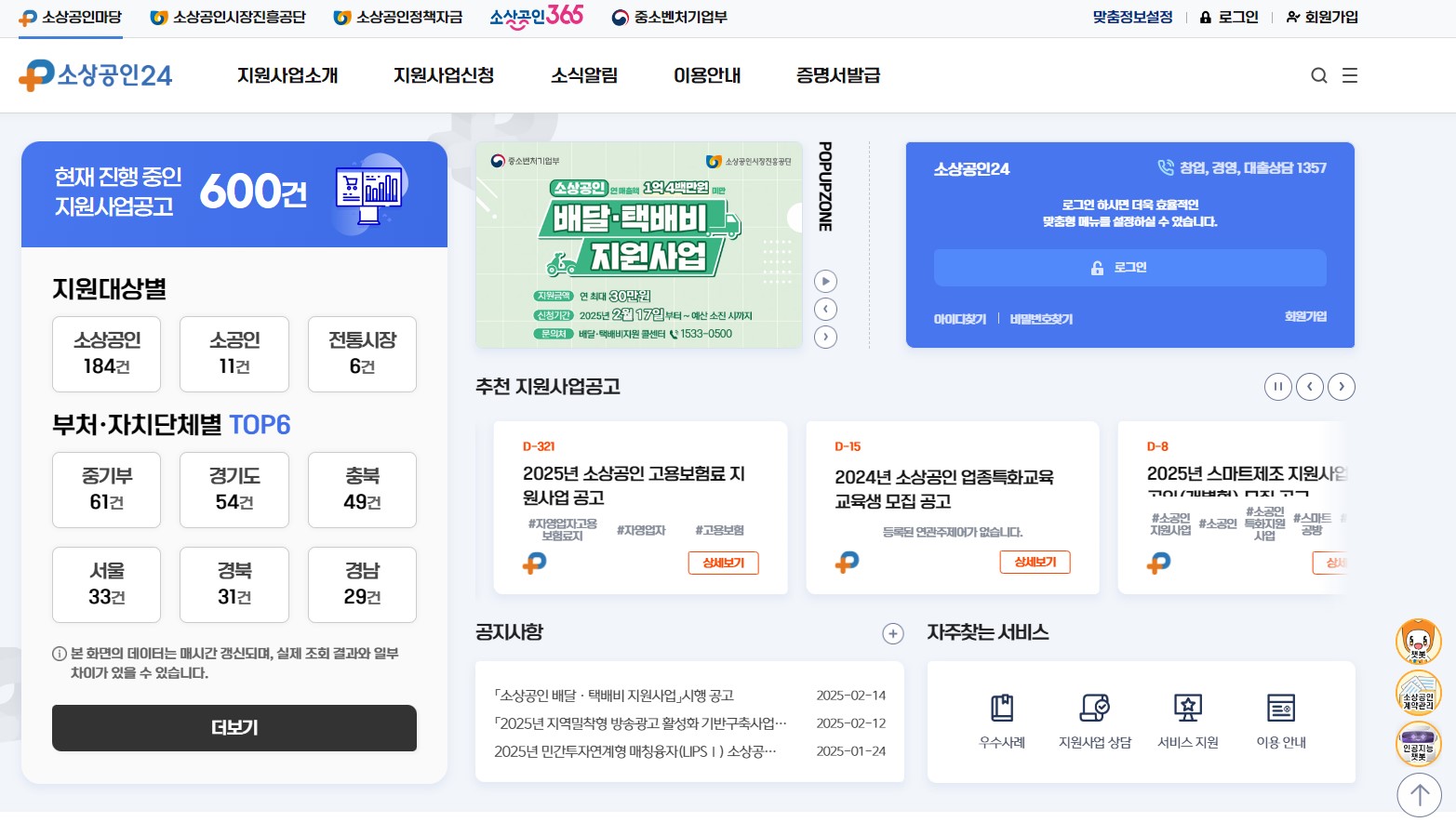Screen dimensions: 1456x822
Task: Open the 지원사업소개 menu
Action: point(287,75)
